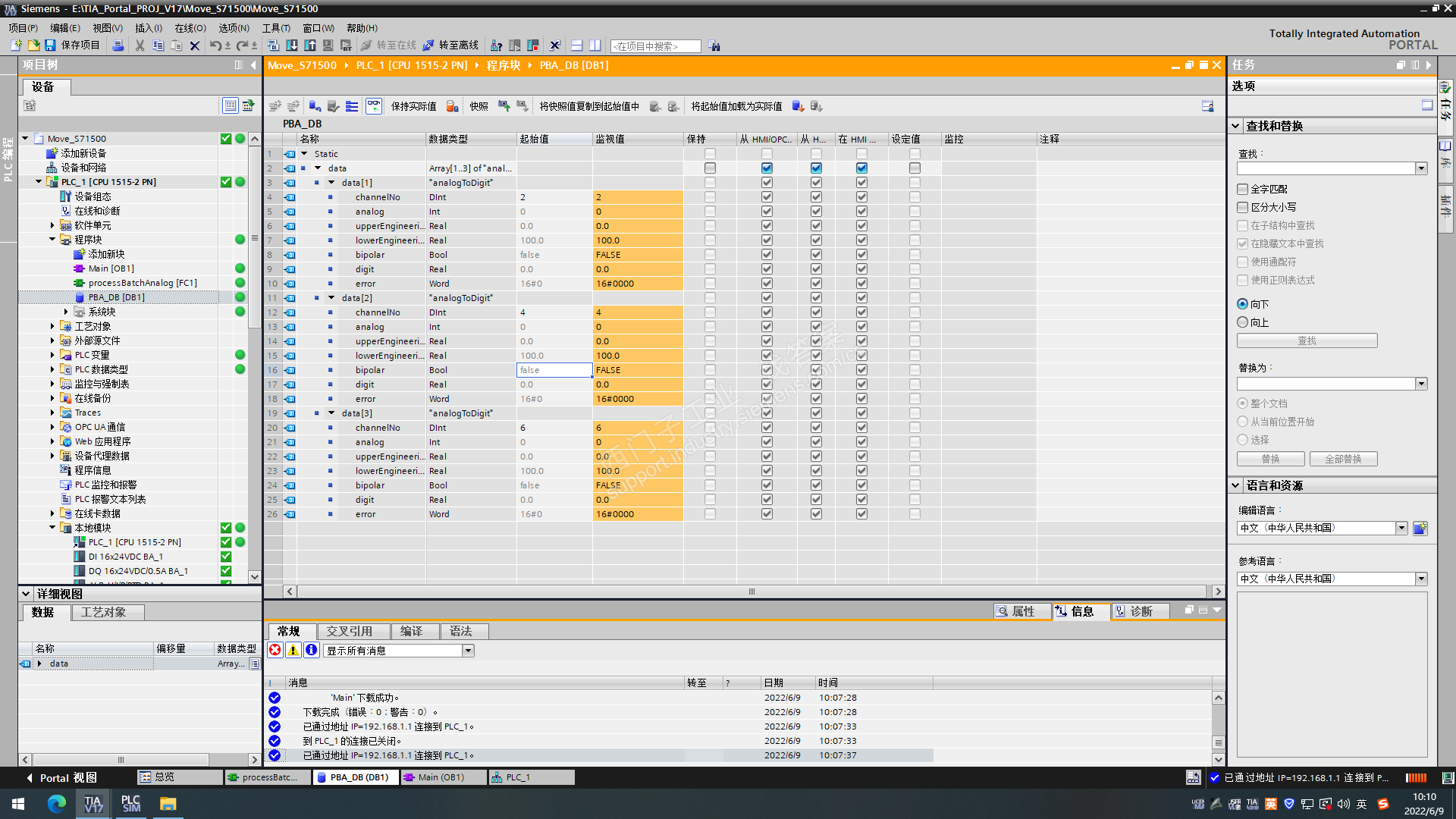Click the Snapshot button
The height and width of the screenshot is (819, 1456).
[x=479, y=106]
